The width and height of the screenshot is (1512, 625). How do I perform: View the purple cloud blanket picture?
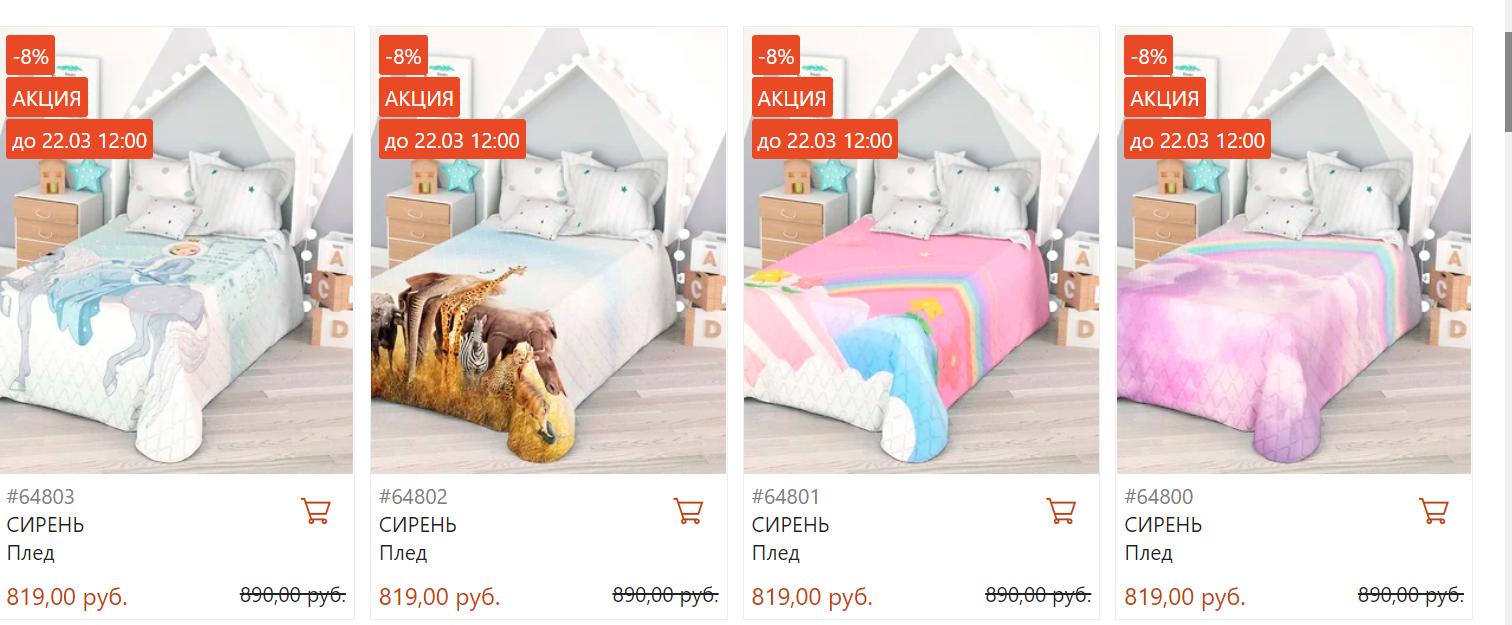coord(1294,250)
